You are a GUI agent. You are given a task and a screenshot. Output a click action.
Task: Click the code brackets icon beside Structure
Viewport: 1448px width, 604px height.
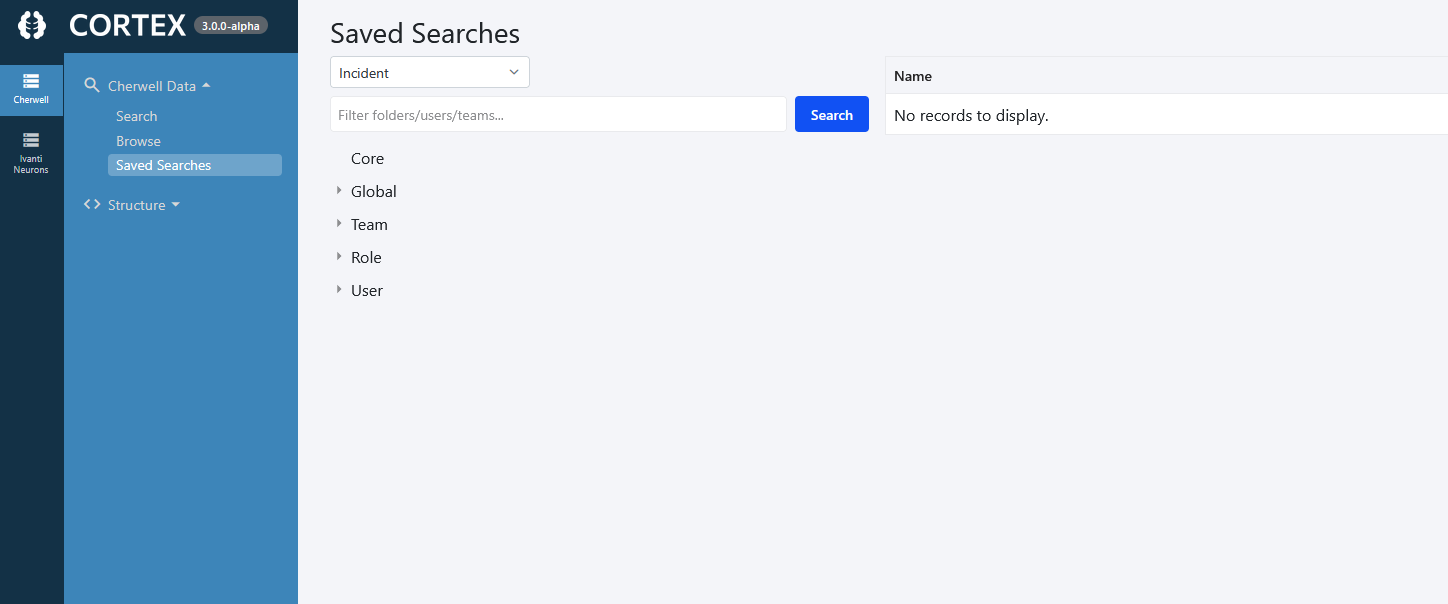tap(91, 204)
